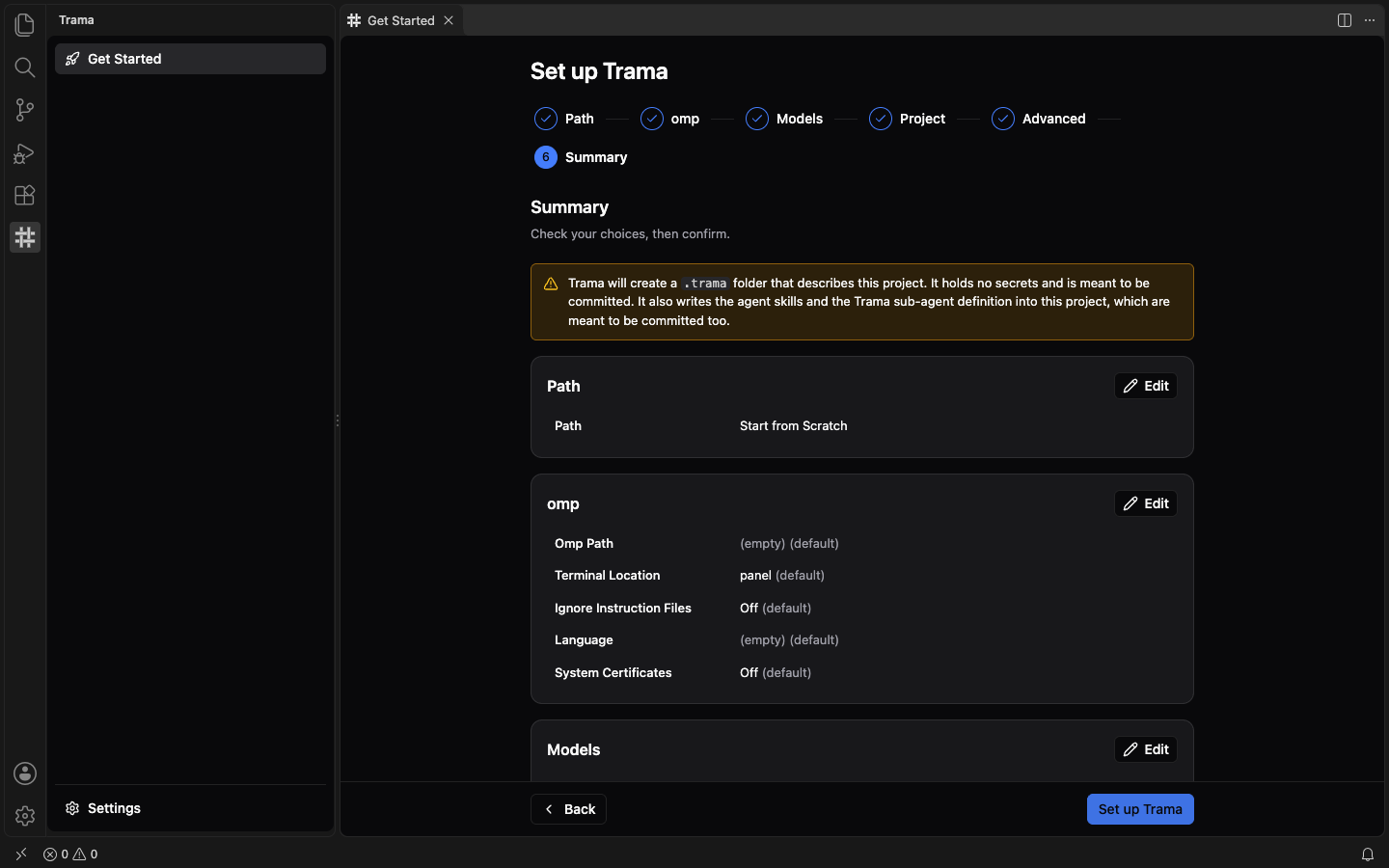
Task: Edit the Path section
Action: click(x=1146, y=386)
